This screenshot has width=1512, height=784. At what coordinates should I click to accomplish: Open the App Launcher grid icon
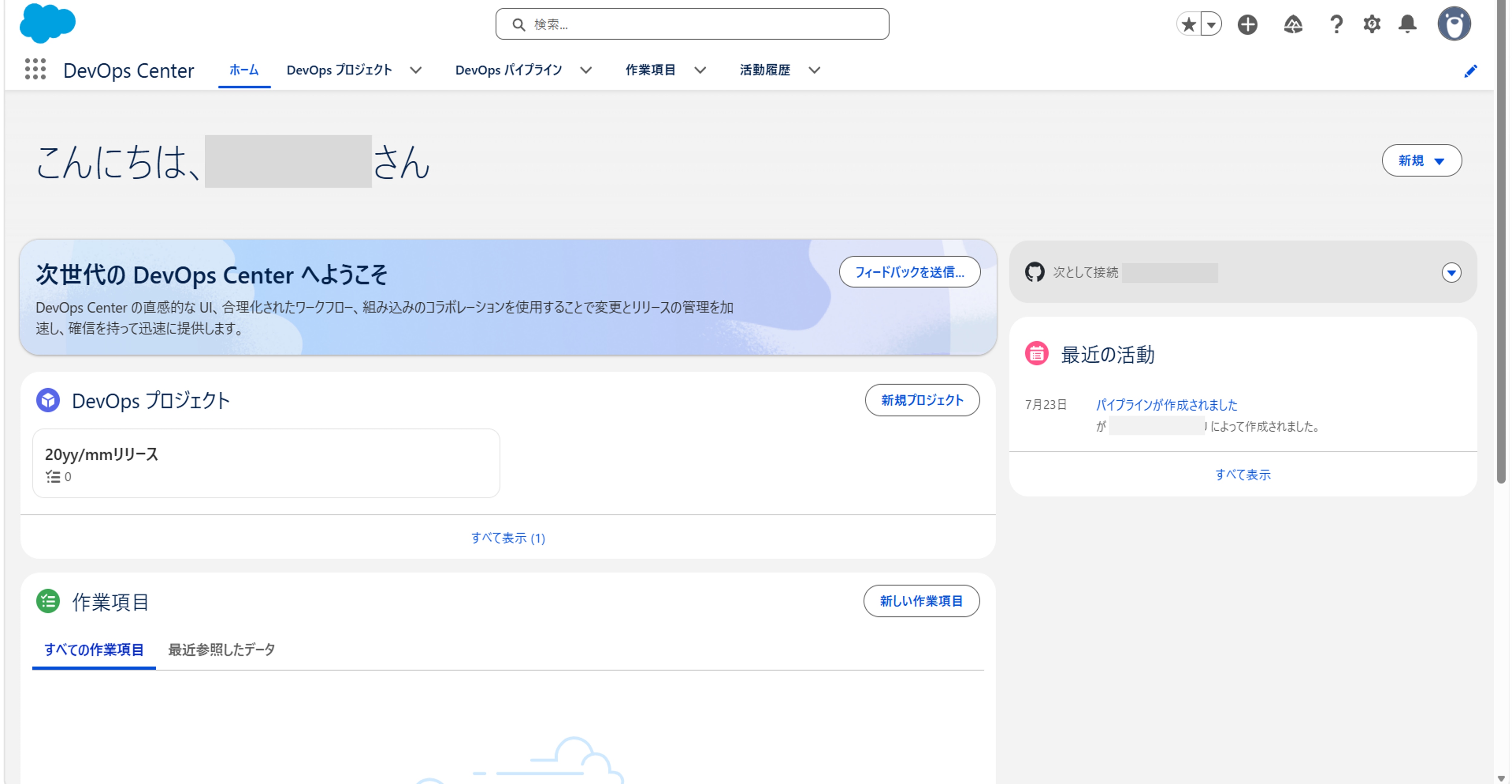click(x=35, y=69)
